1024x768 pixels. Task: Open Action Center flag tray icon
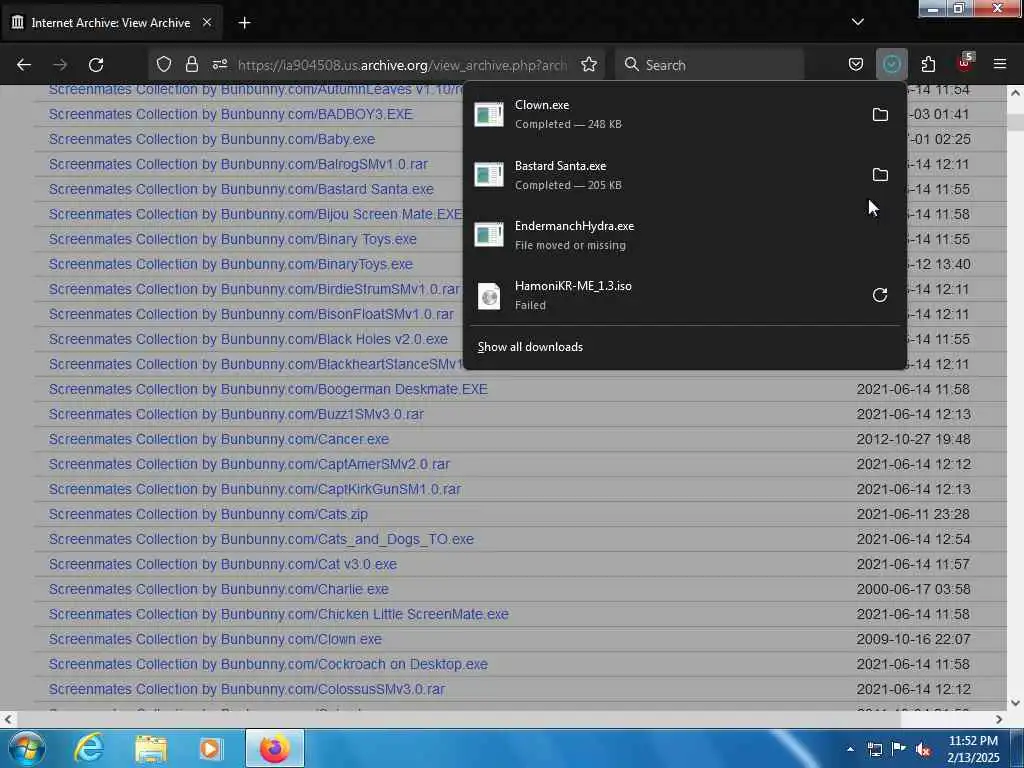click(x=898, y=749)
